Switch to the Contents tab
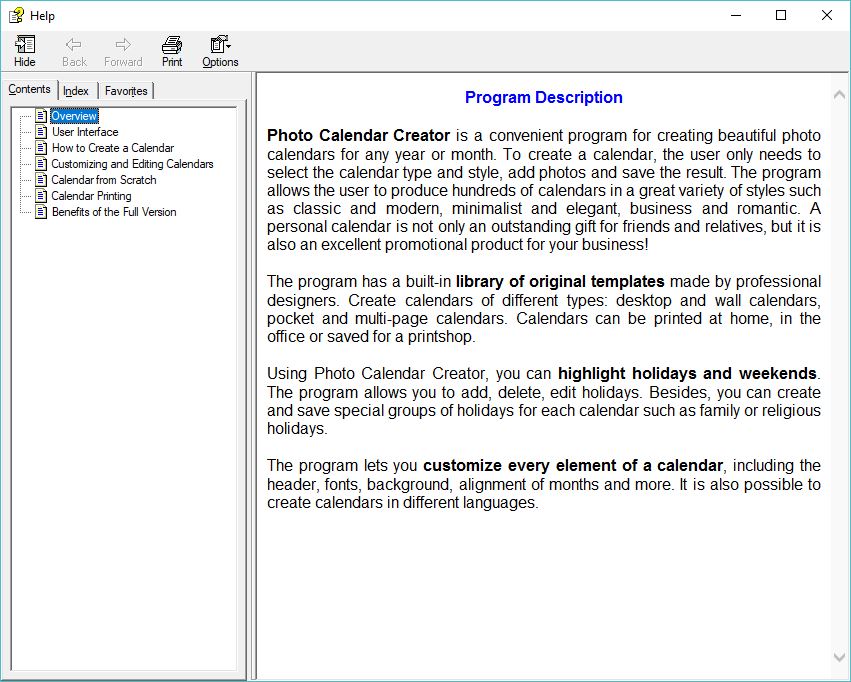The height and width of the screenshot is (682, 851). 29,90
